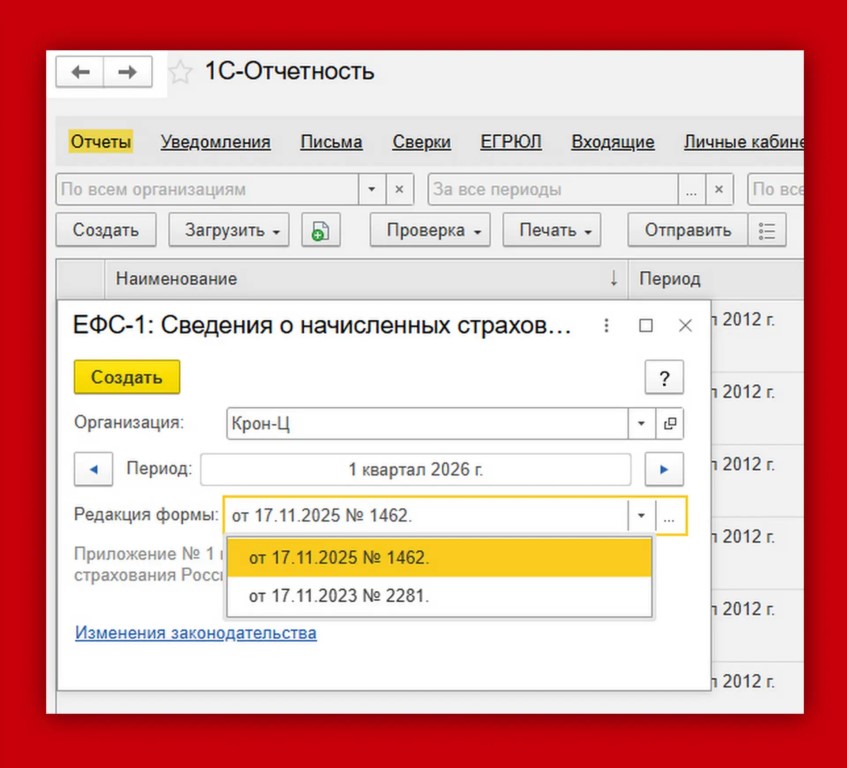Open the list settings icon near Отправить

pyautogui.click(x=767, y=230)
